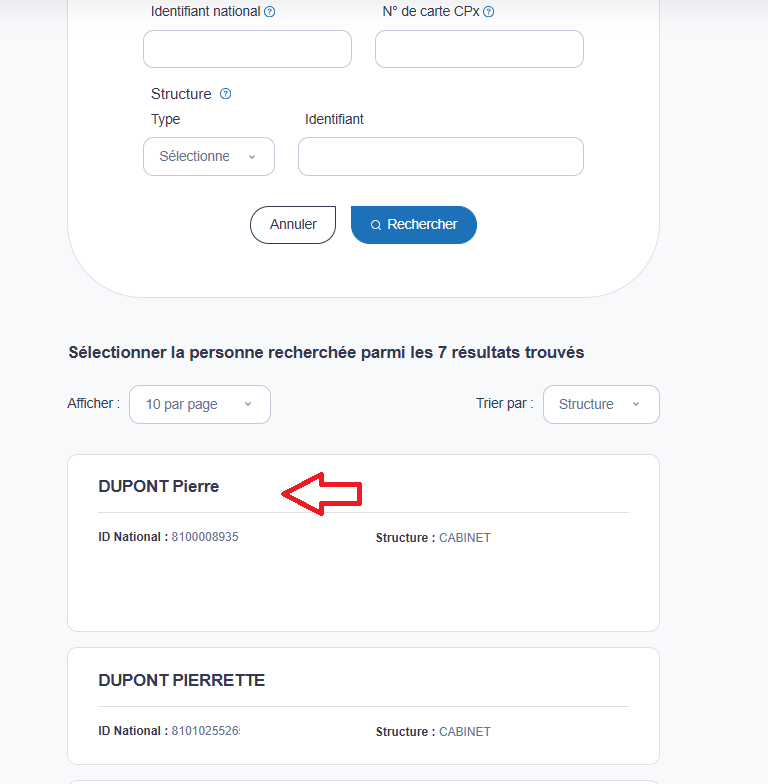Open help icon beside N° de carte CPx

pyautogui.click(x=489, y=12)
